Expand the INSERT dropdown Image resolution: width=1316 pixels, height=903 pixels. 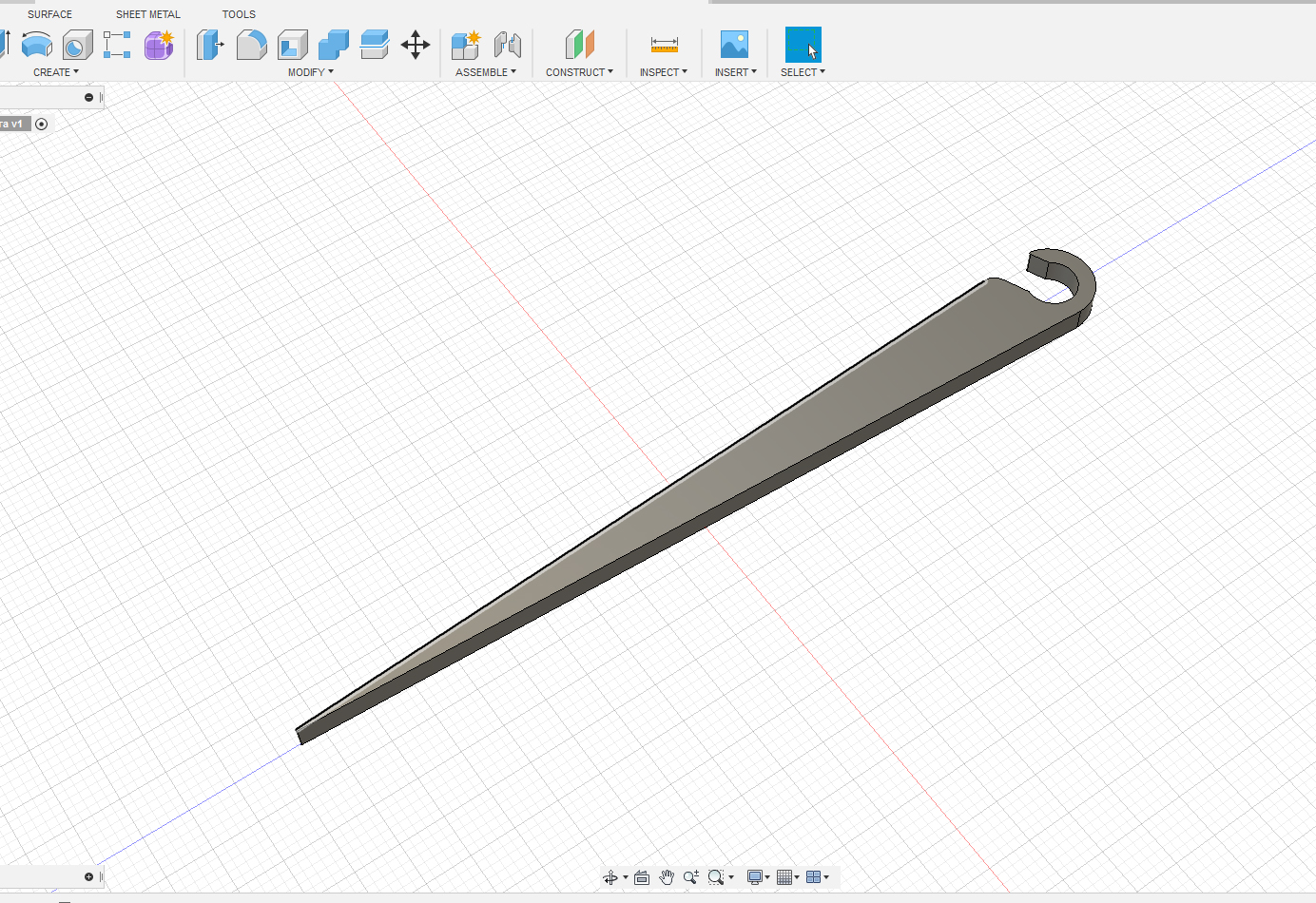click(x=736, y=72)
